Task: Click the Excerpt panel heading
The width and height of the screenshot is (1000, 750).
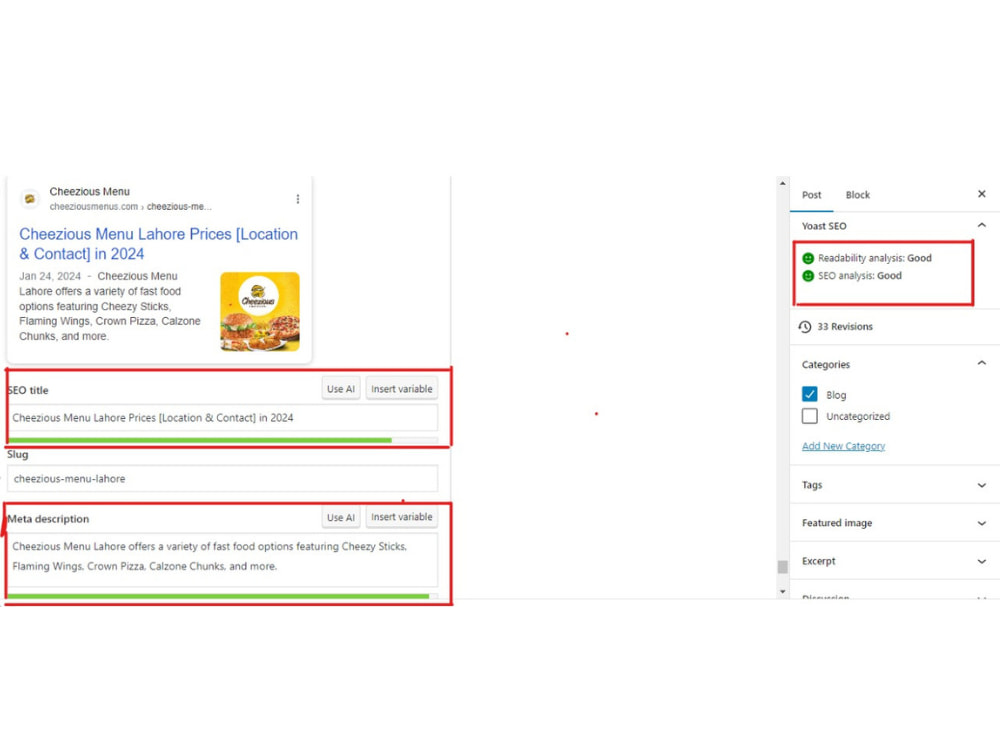Action: tap(818, 561)
